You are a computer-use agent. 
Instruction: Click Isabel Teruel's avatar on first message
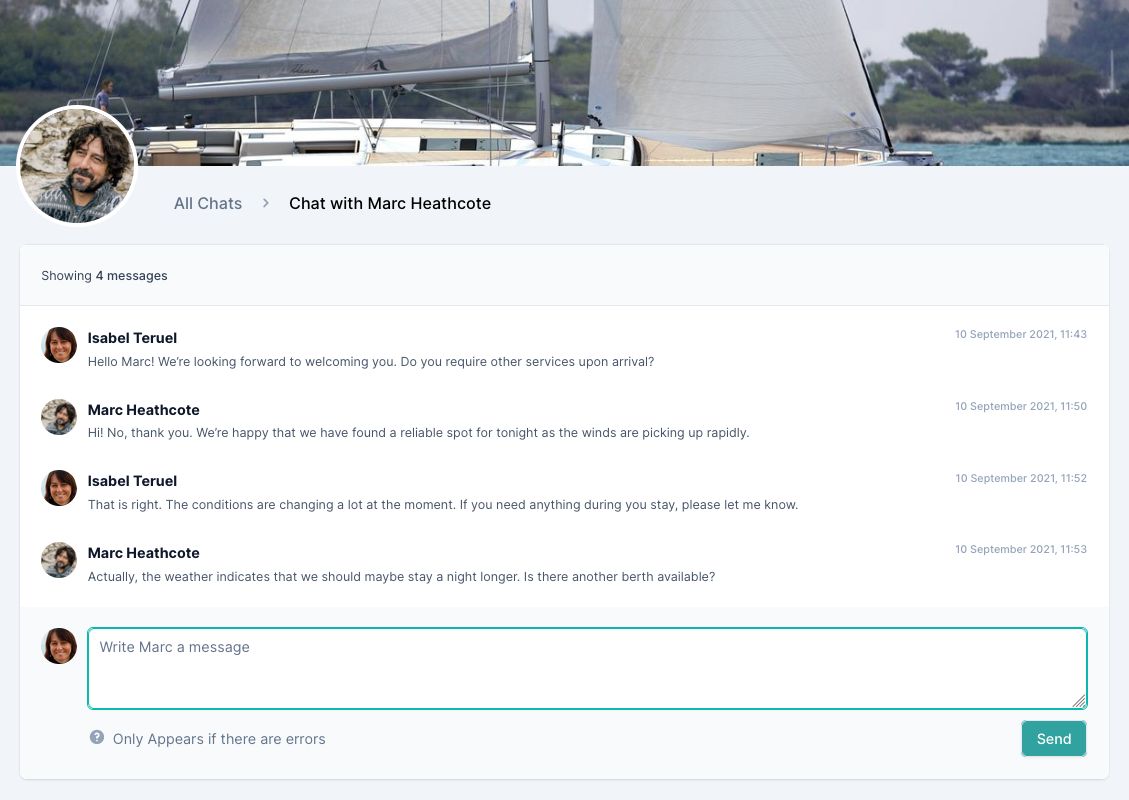coord(59,345)
